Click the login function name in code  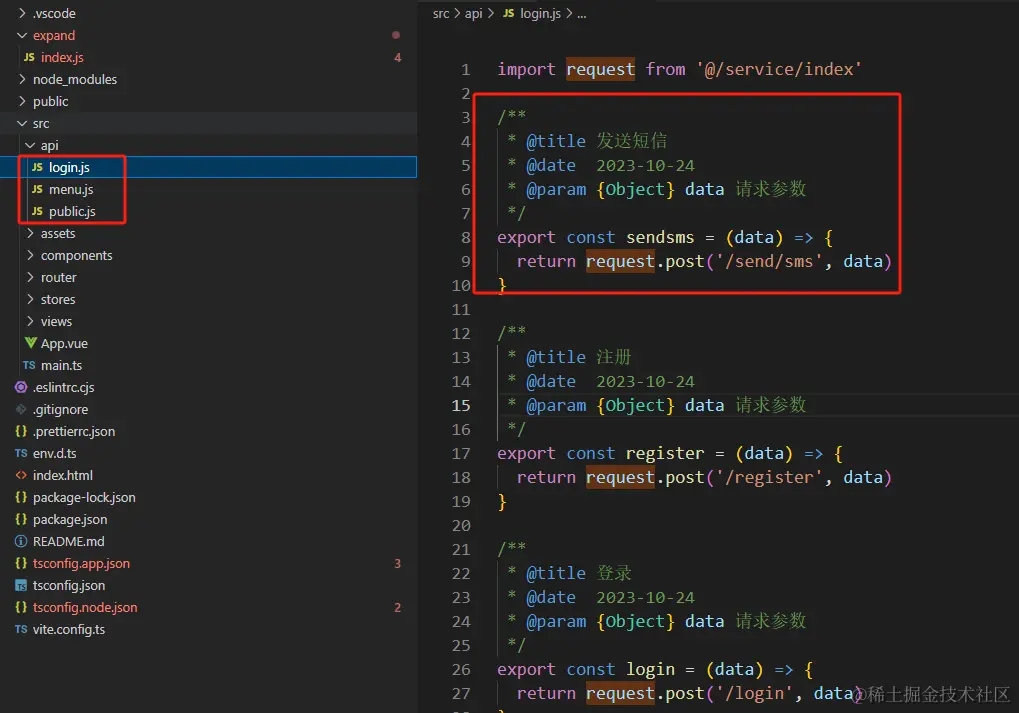(x=650, y=669)
